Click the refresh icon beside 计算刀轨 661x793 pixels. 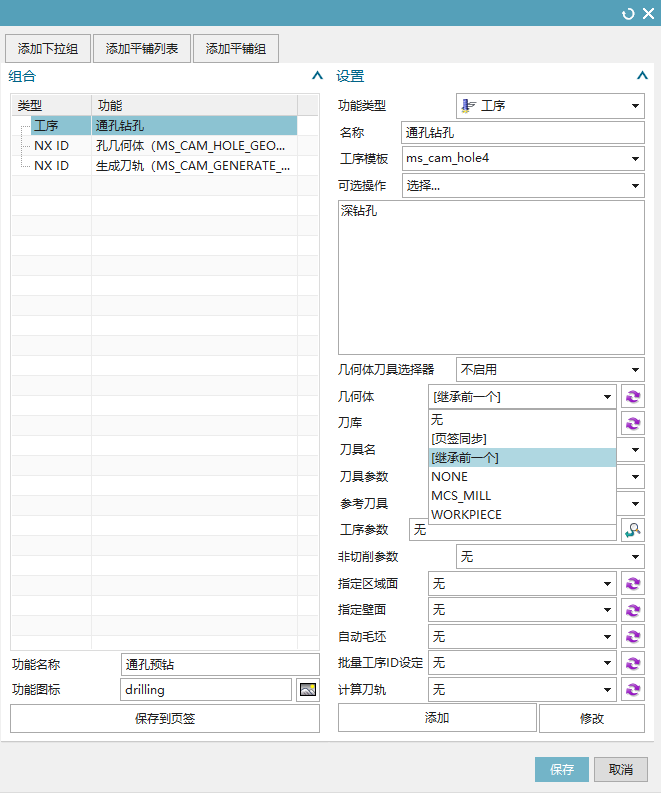click(633, 689)
